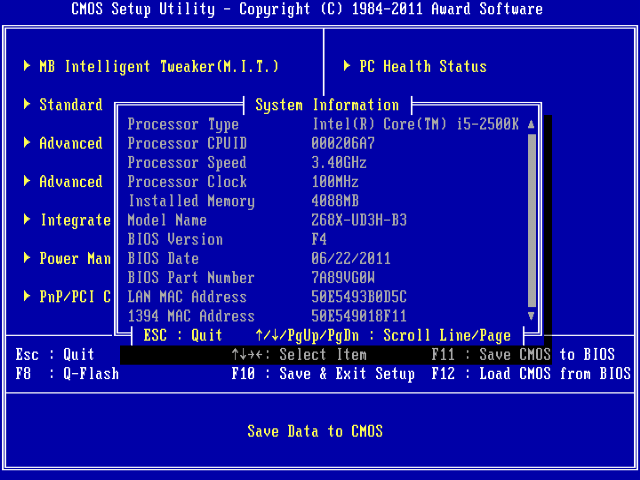Click the 06/22/2011 value
Screen dimensions: 640x480
351,258
